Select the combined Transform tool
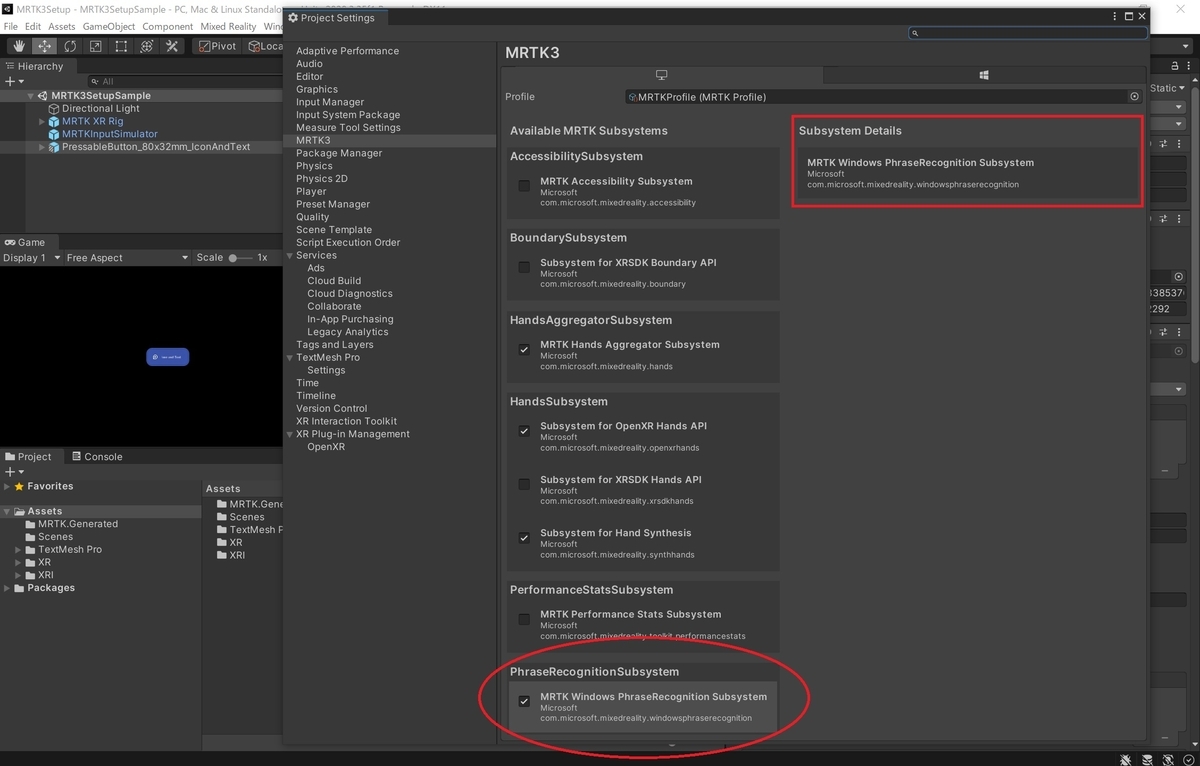The image size is (1200, 766). tap(147, 46)
